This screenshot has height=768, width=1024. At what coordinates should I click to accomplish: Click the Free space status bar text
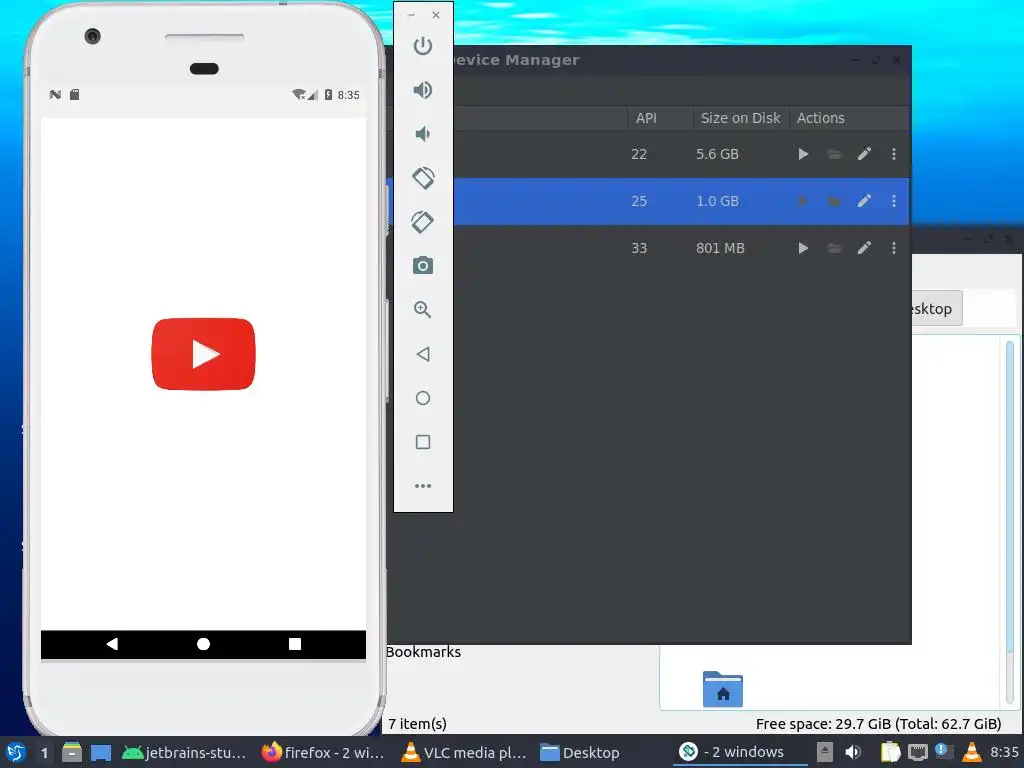pos(878,724)
